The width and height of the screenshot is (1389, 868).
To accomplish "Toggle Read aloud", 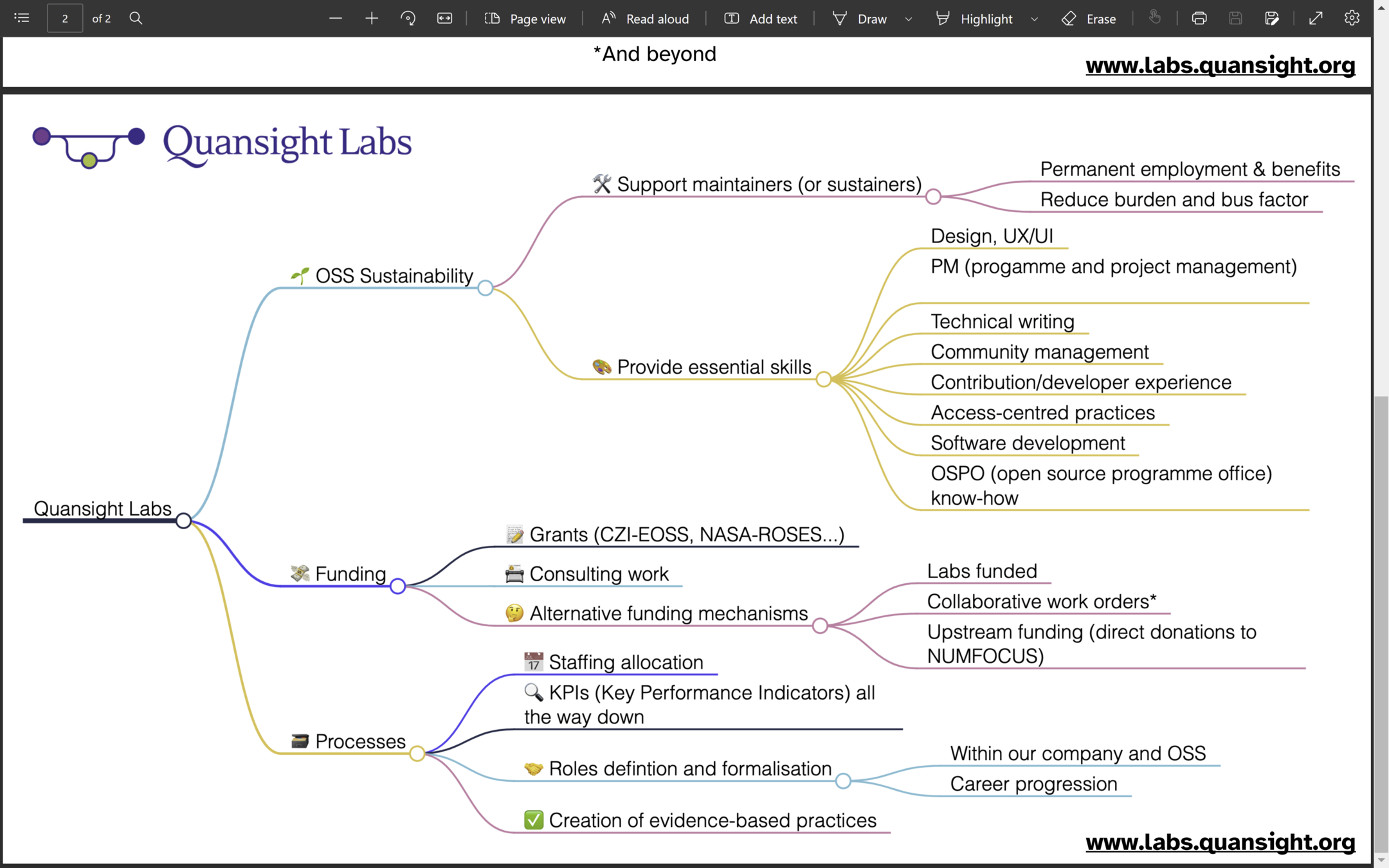I will [645, 19].
